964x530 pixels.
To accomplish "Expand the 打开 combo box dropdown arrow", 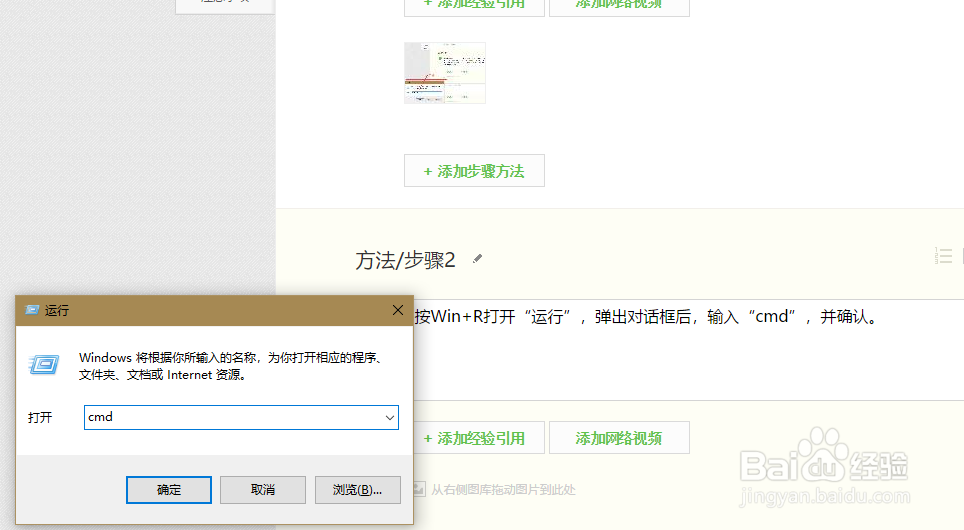I will point(389,417).
